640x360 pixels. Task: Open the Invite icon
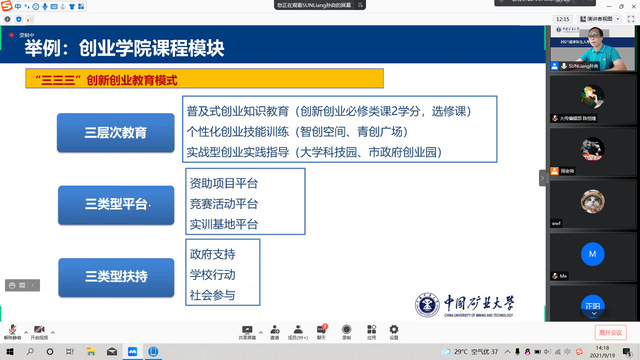(x=275, y=332)
